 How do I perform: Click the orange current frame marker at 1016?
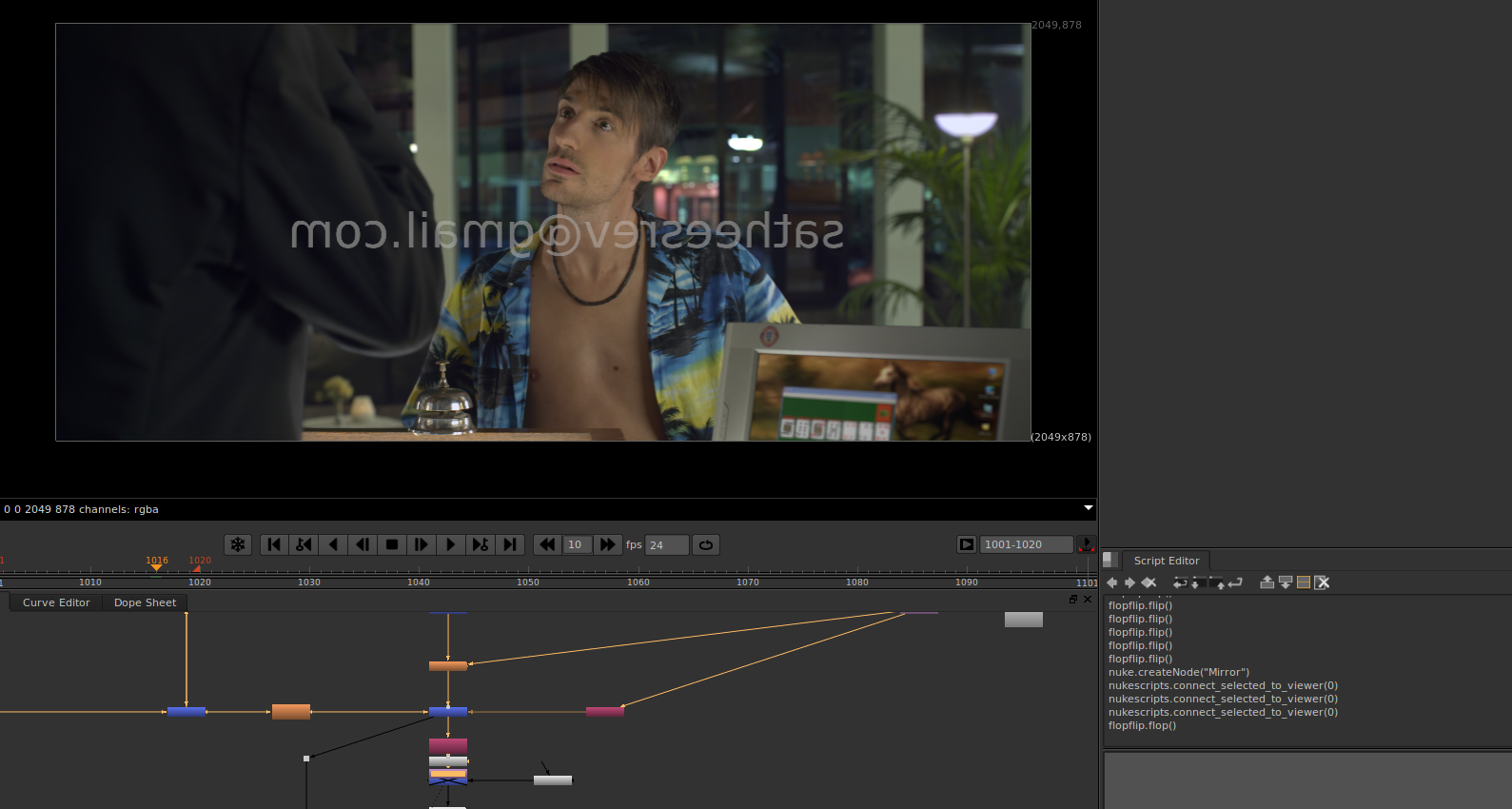coord(156,567)
